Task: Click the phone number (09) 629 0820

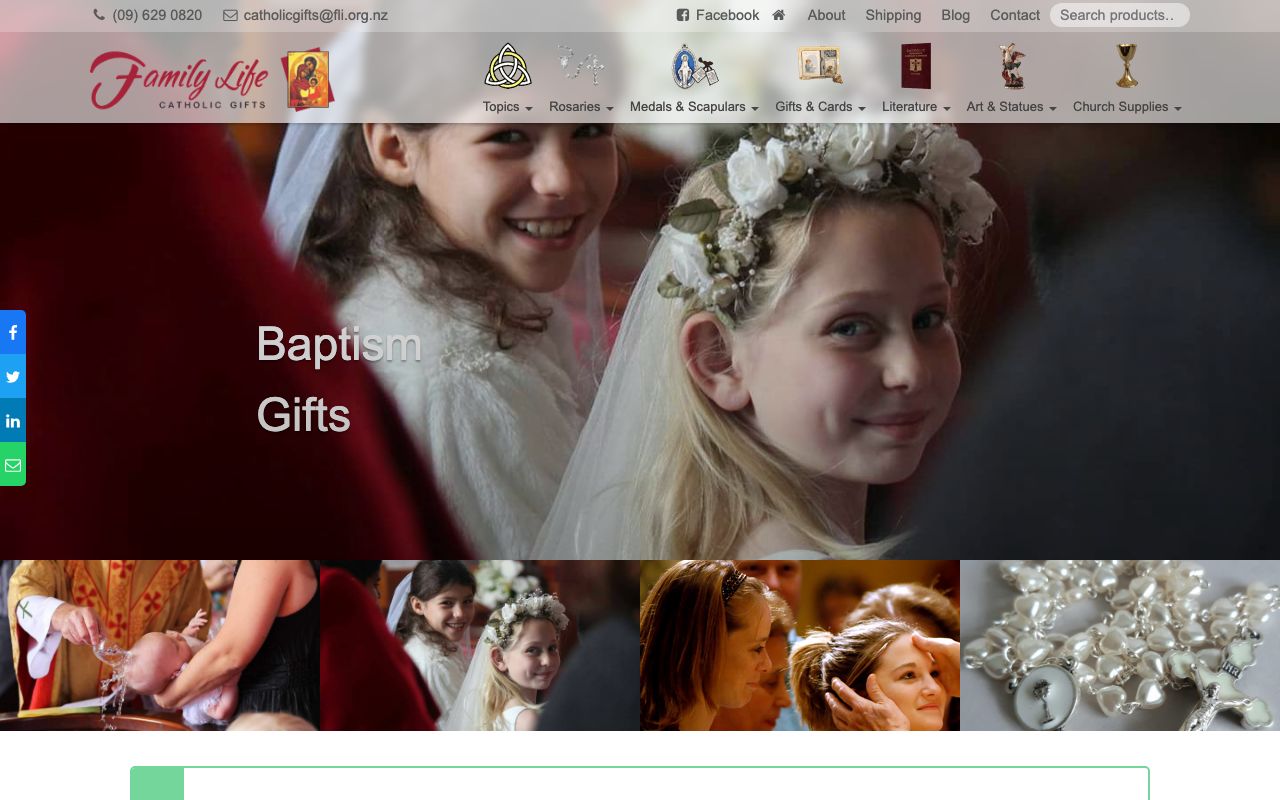Action: (157, 15)
